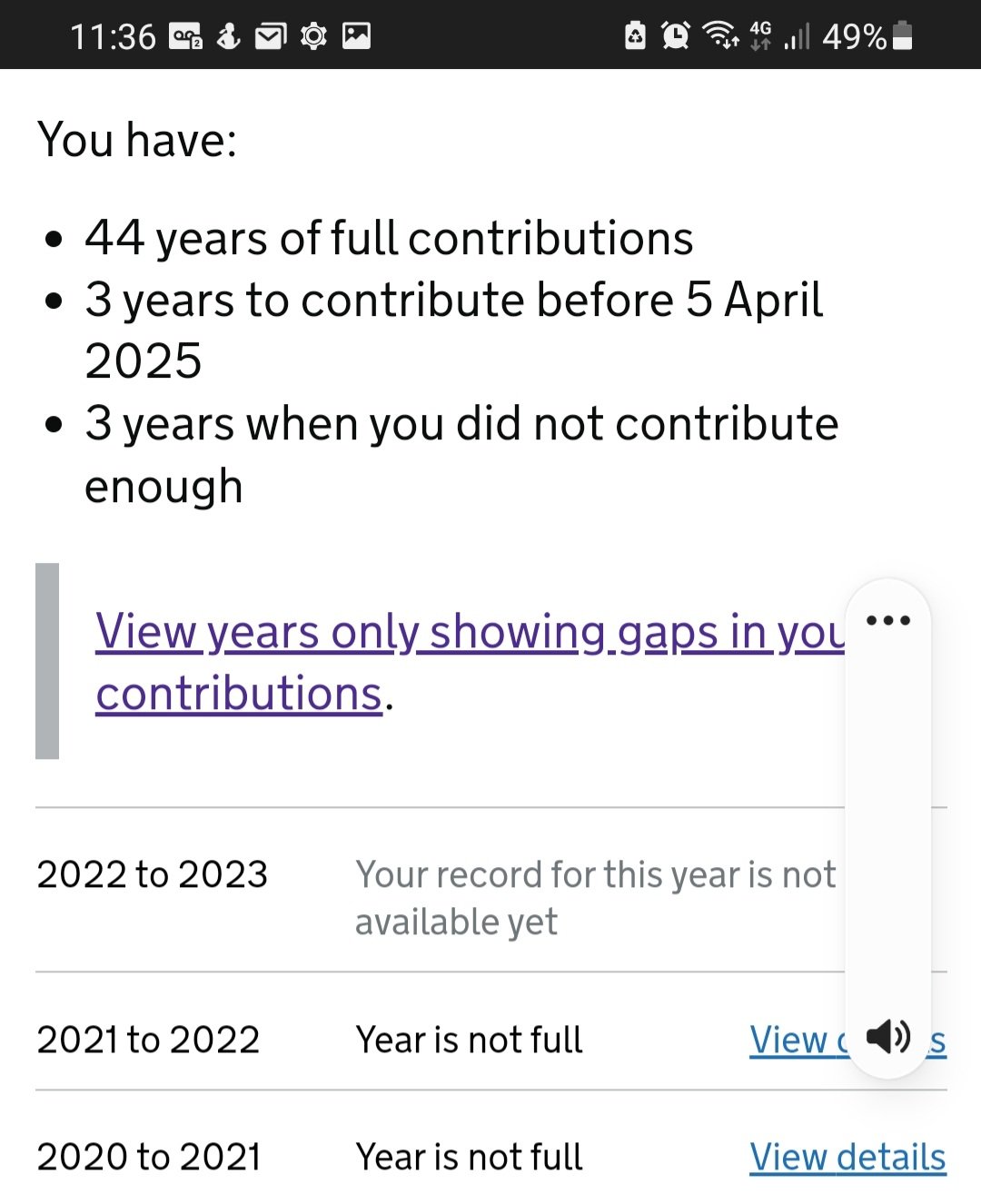Tap the 4G data indicator icon
981x1204 pixels.
click(760, 36)
